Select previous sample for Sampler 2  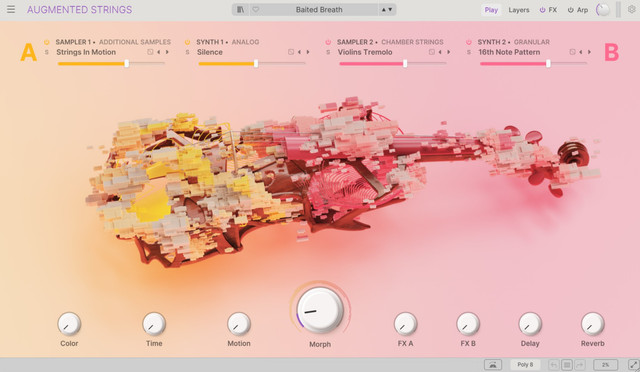pyautogui.click(x=440, y=52)
